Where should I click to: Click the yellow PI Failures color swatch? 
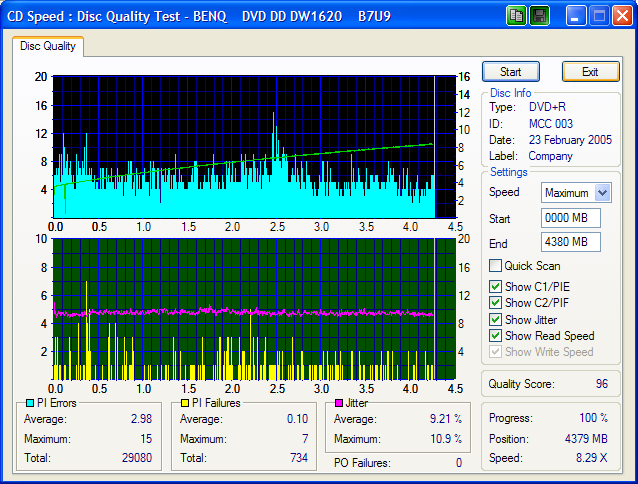click(184, 403)
